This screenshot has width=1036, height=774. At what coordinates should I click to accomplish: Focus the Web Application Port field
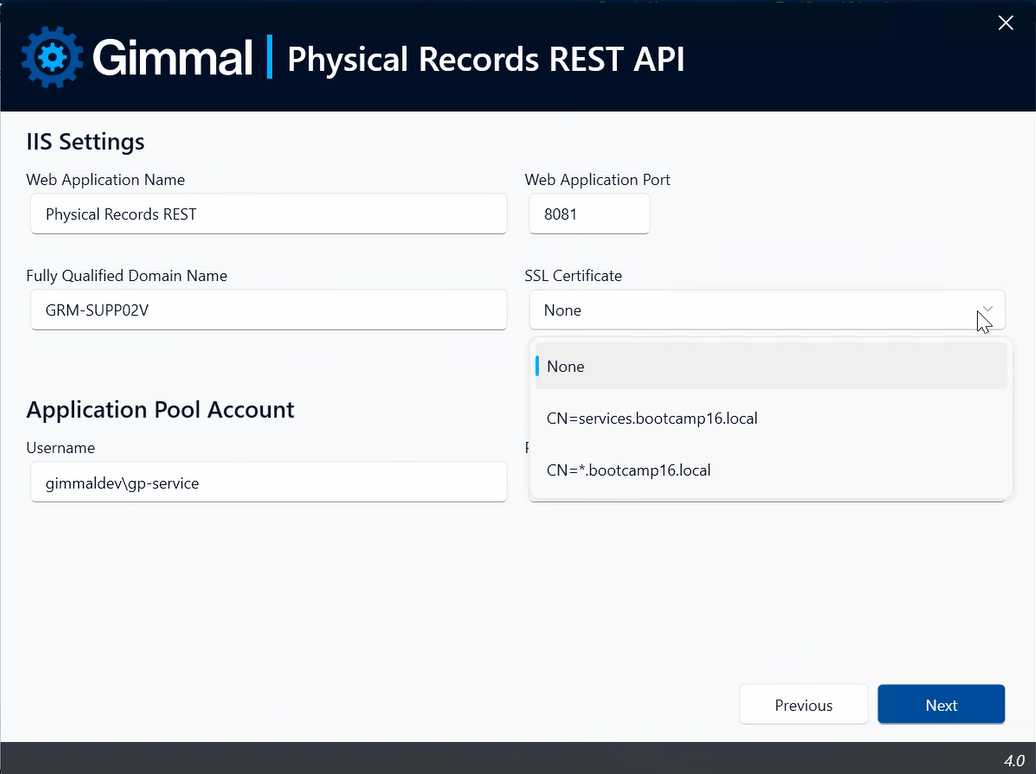[589, 214]
